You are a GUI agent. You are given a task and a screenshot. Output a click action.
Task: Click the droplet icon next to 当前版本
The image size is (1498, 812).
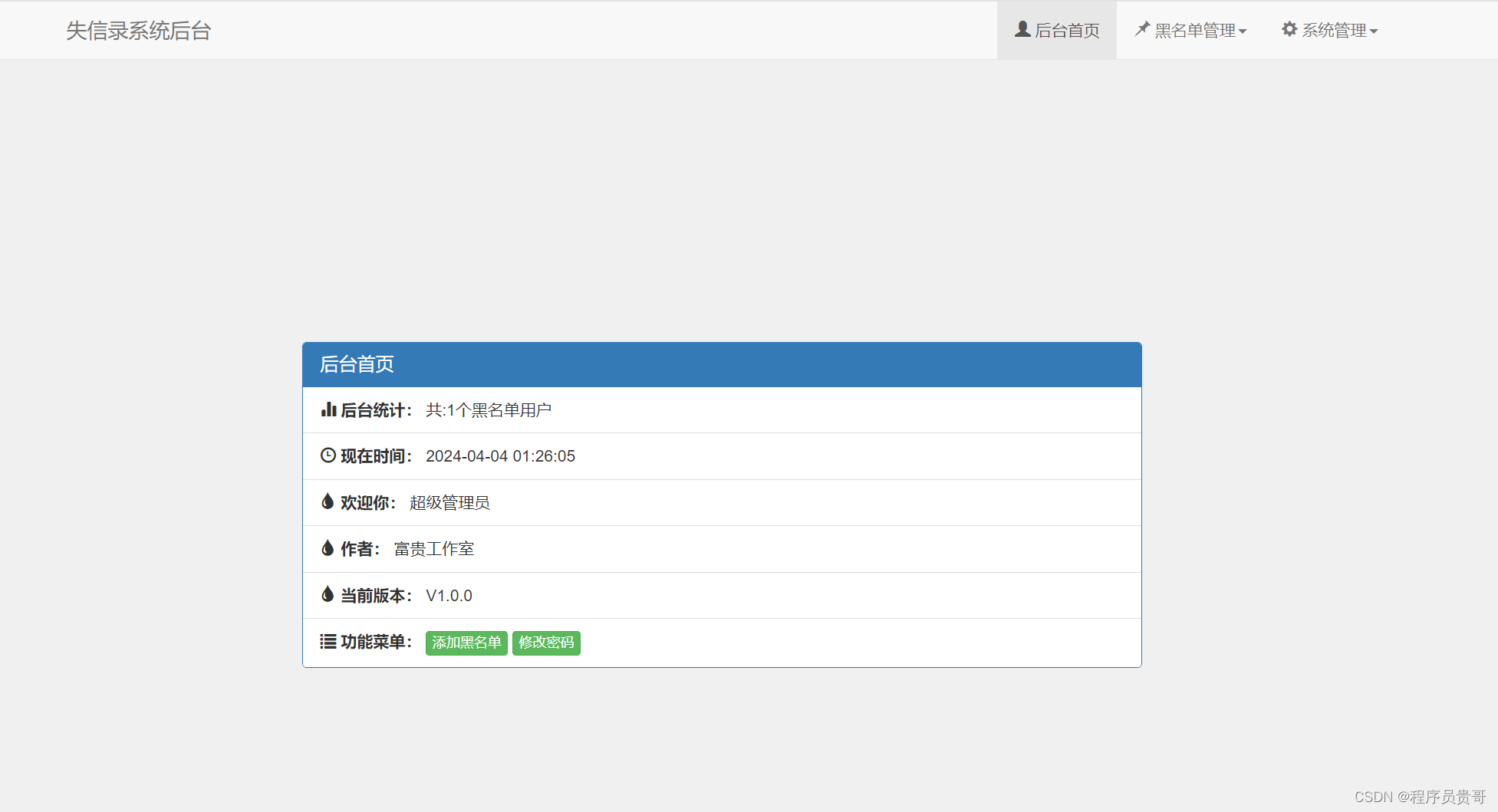(x=328, y=594)
